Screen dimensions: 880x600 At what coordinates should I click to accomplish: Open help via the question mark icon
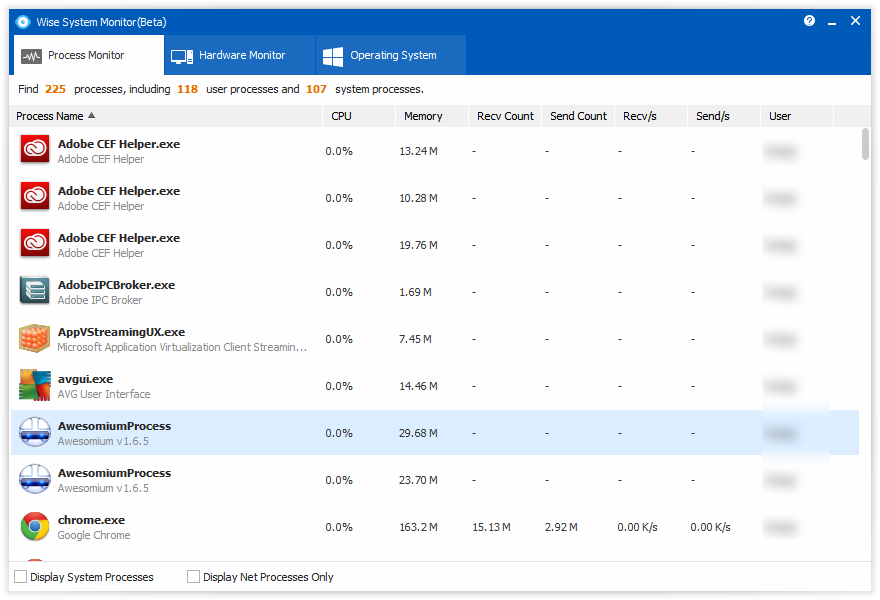(x=809, y=20)
